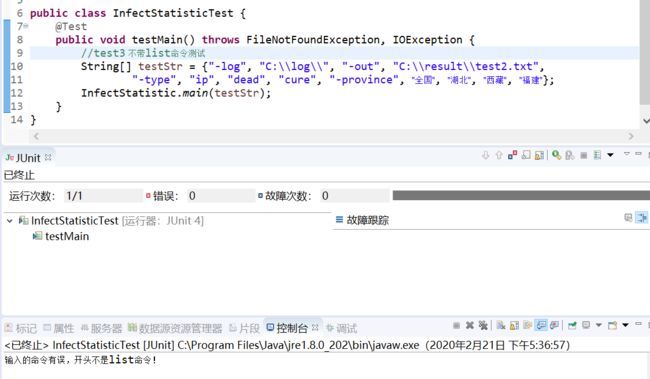Collapse the code fold at line 7
650x379 pixels.
pos(26,26)
